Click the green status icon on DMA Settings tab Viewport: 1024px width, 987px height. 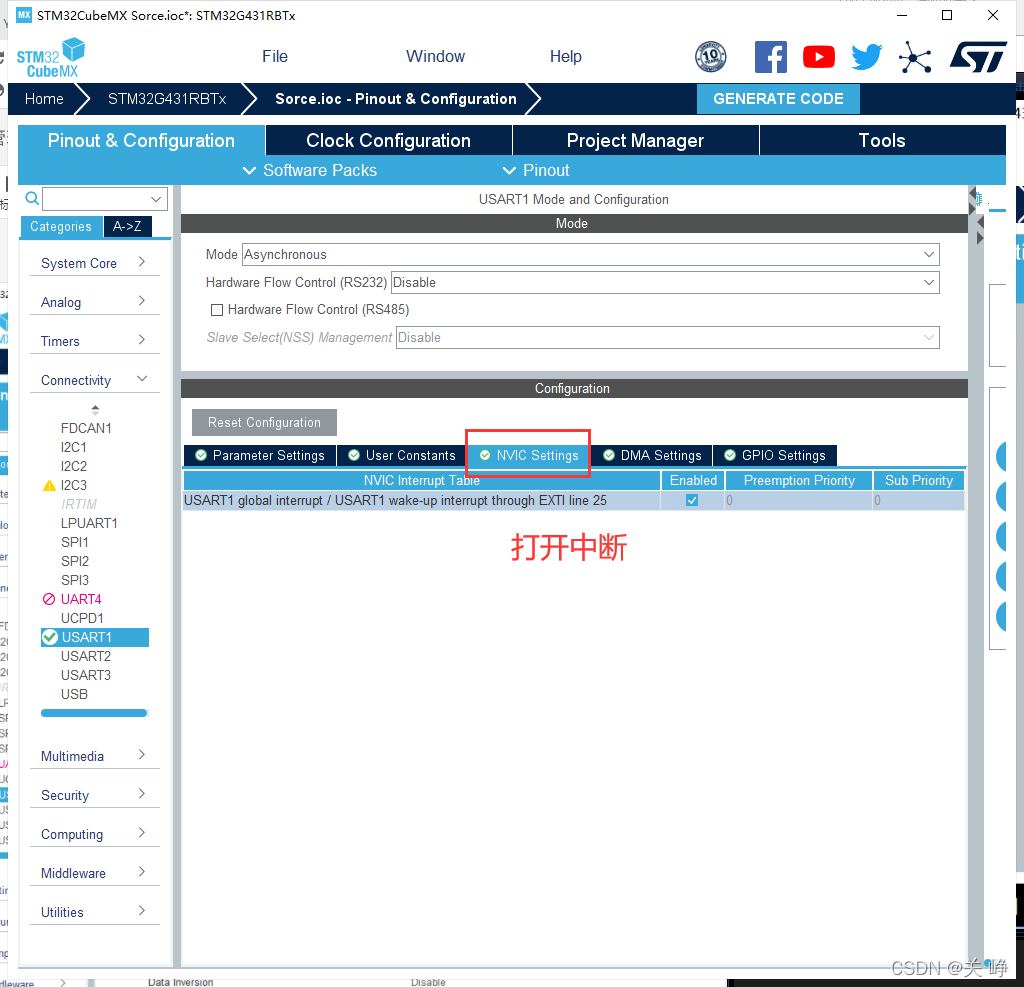pos(609,455)
